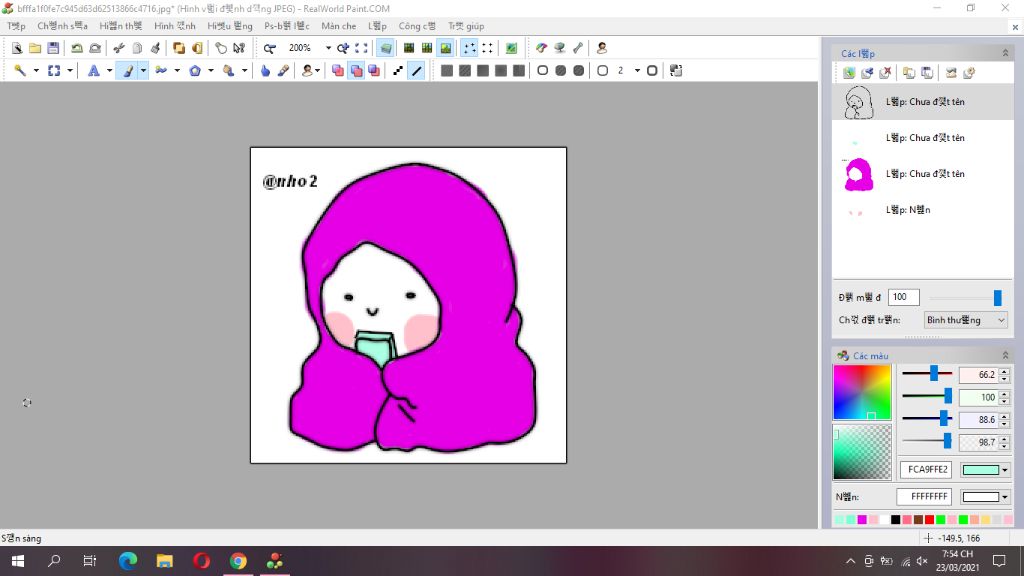Image resolution: width=1024 pixels, height=576 pixels.
Task: Click the paste brush icon
Action: pos(155,48)
